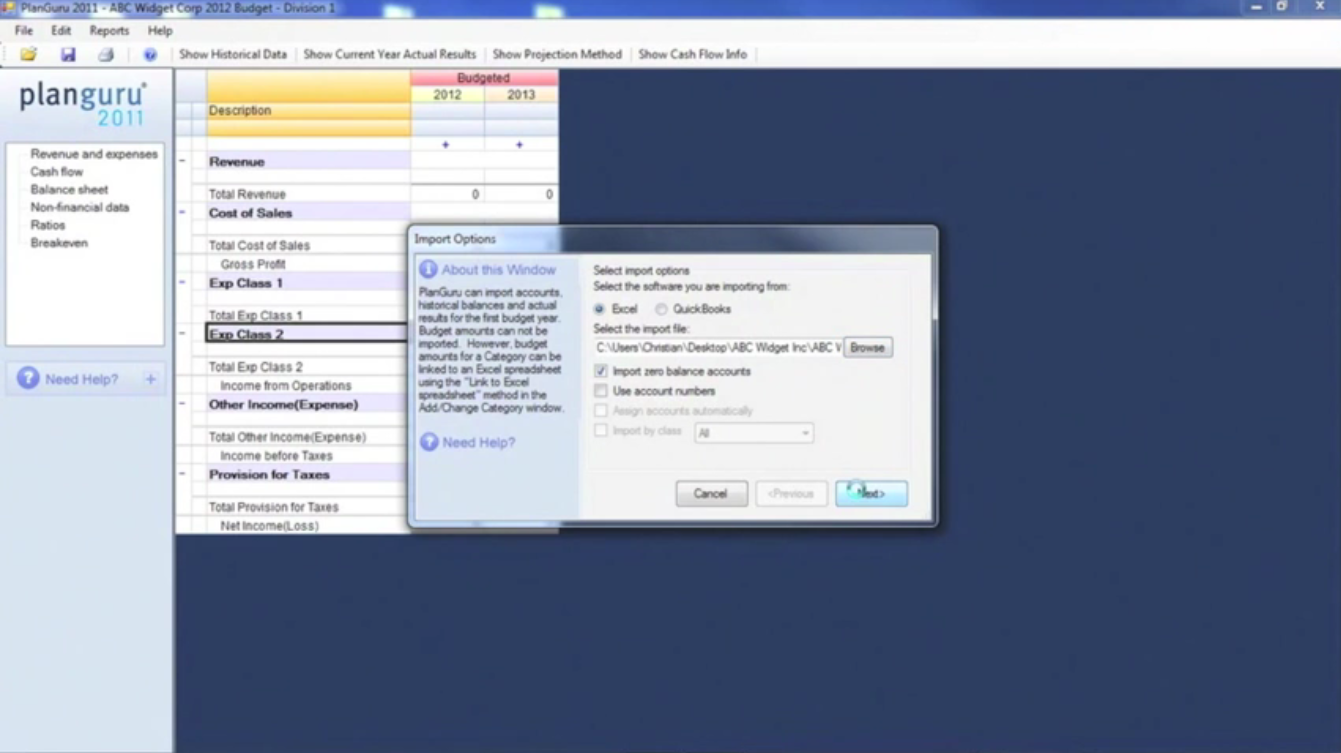Expand the 2012 column with its plus sign
Viewport: 1341px width, 753px height.
coord(446,145)
